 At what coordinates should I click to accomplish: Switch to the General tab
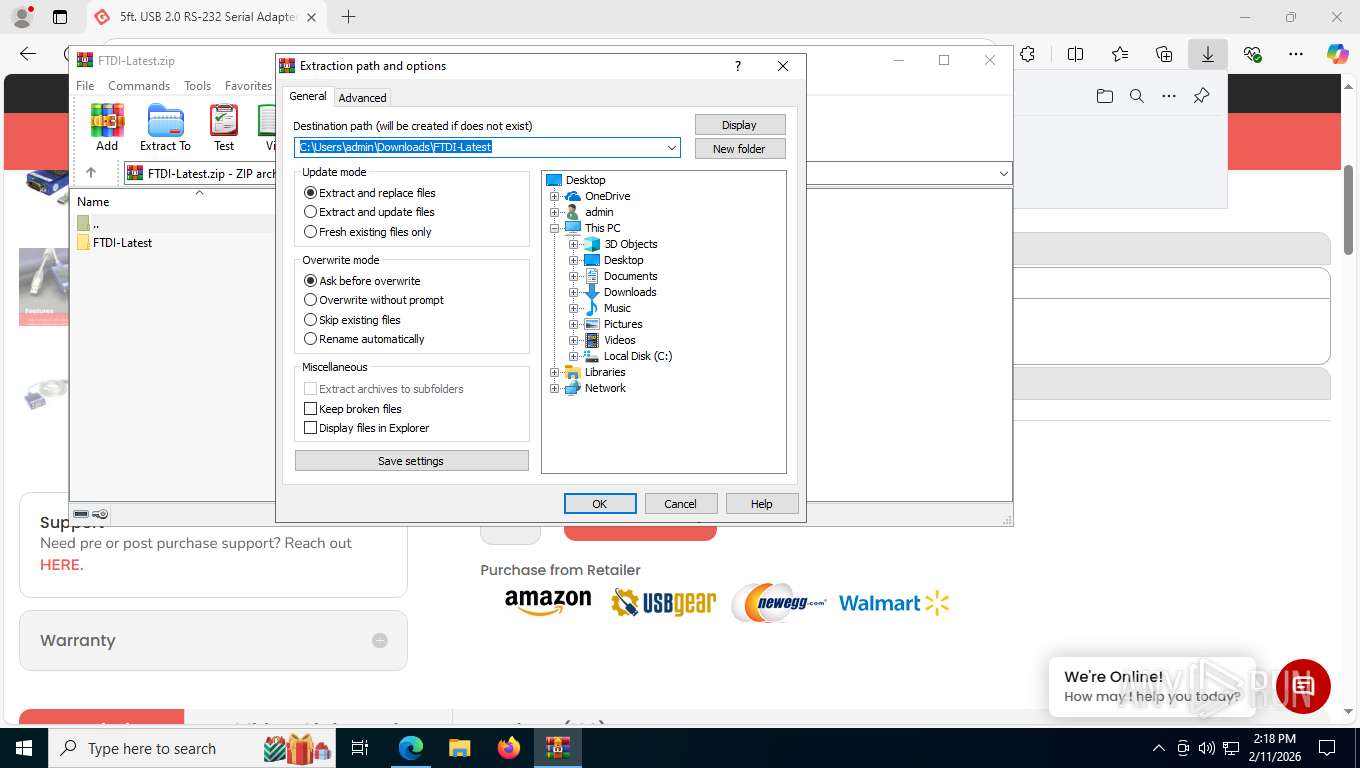(308, 96)
